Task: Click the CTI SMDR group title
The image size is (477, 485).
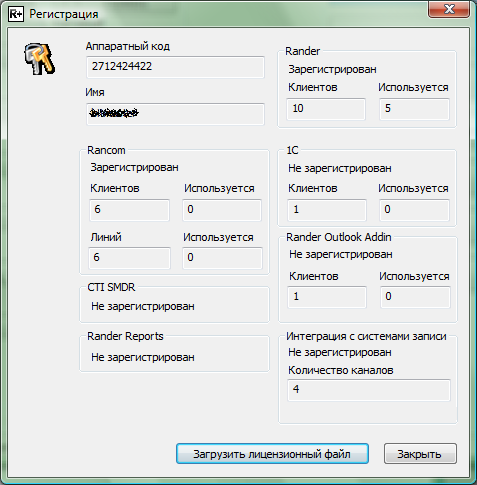Action: (111, 287)
